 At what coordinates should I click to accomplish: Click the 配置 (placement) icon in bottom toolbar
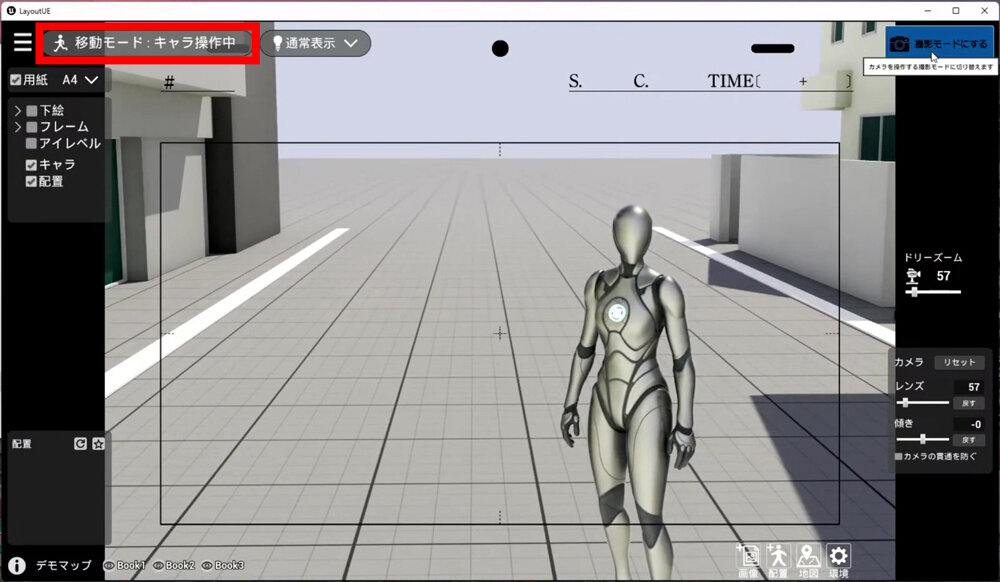(777, 558)
